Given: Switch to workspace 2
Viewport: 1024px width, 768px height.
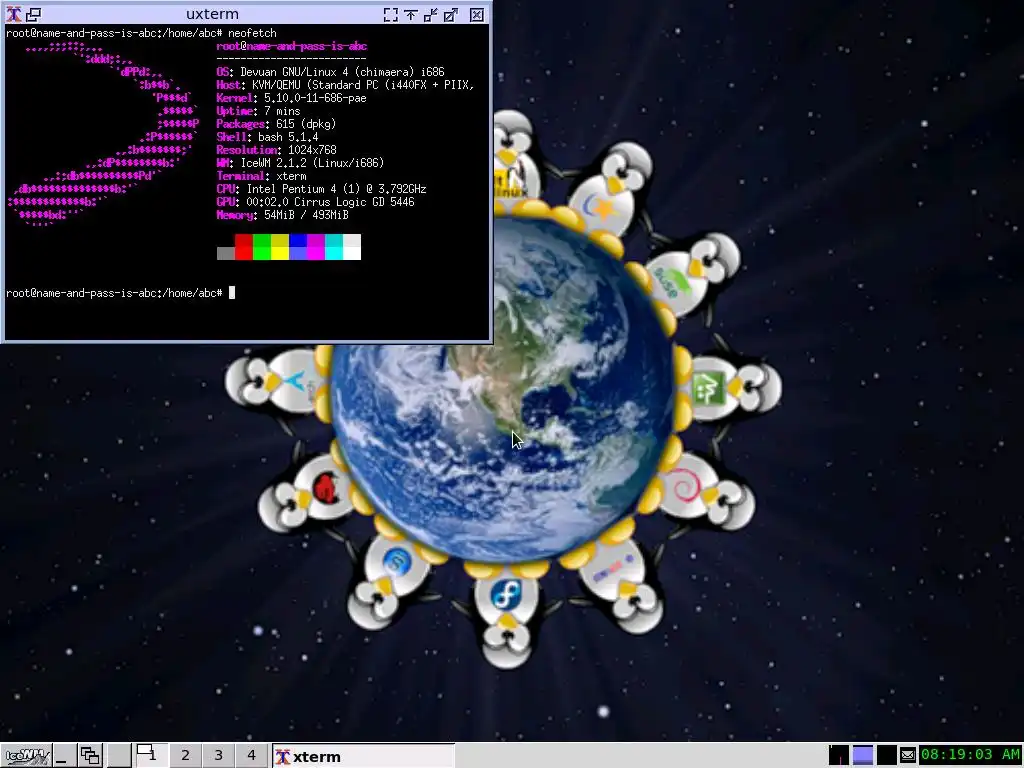Looking at the screenshot, I should pyautogui.click(x=185, y=756).
